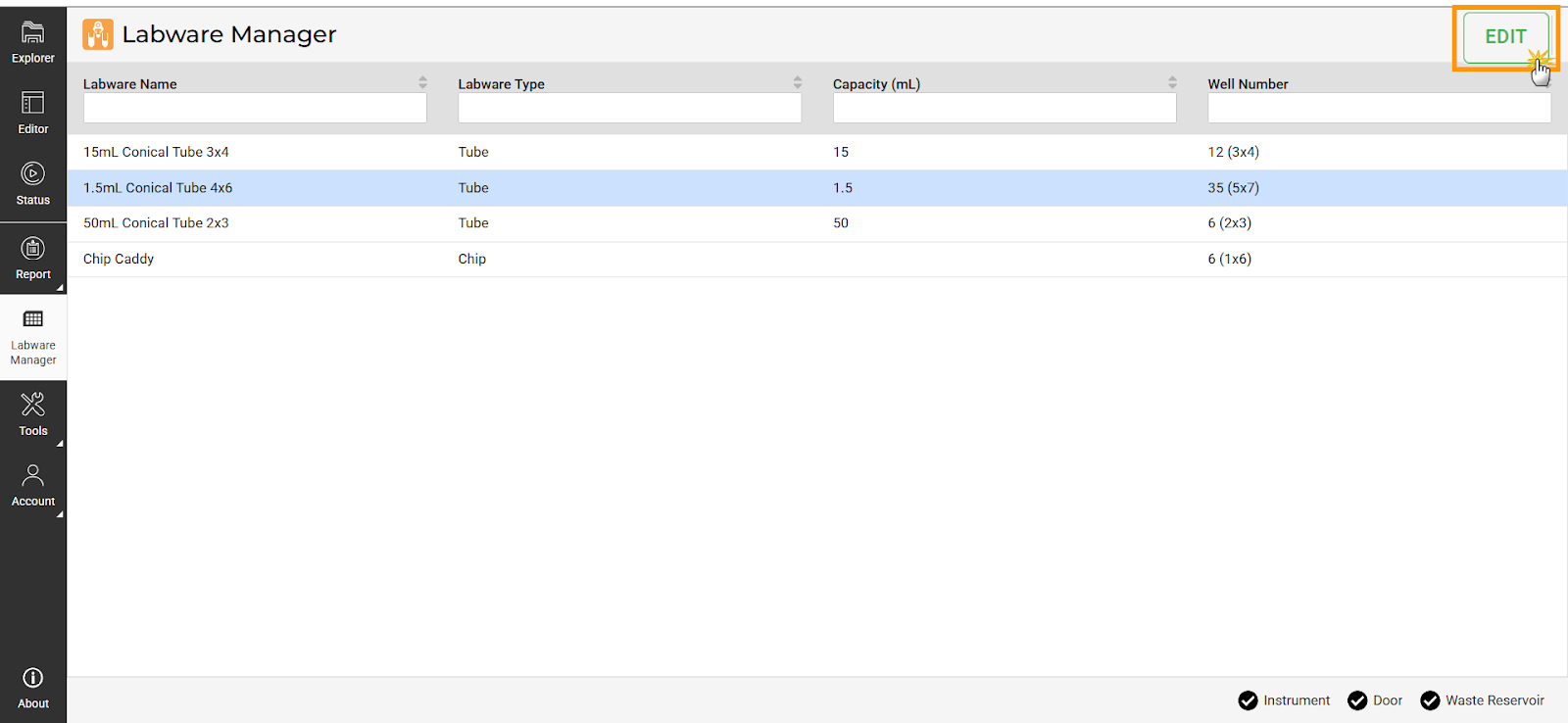Open the About info icon
This screenshot has width=1568, height=723.
pyautogui.click(x=32, y=678)
